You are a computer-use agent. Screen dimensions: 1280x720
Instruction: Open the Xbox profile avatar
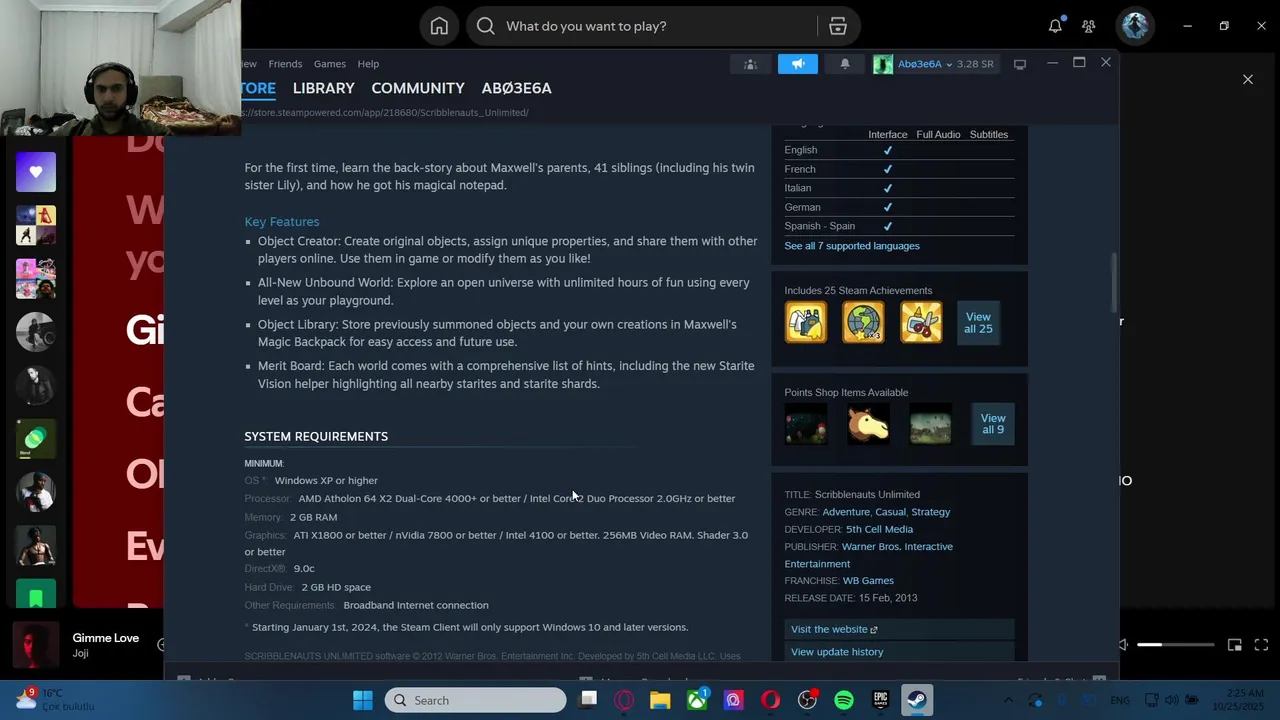[x=1134, y=26]
